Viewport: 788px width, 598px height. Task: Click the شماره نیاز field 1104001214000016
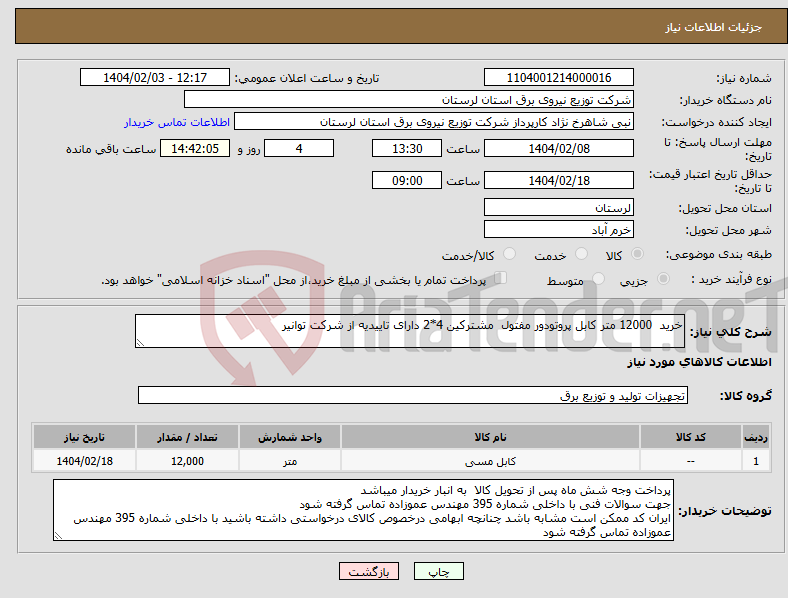pyautogui.click(x=558, y=78)
